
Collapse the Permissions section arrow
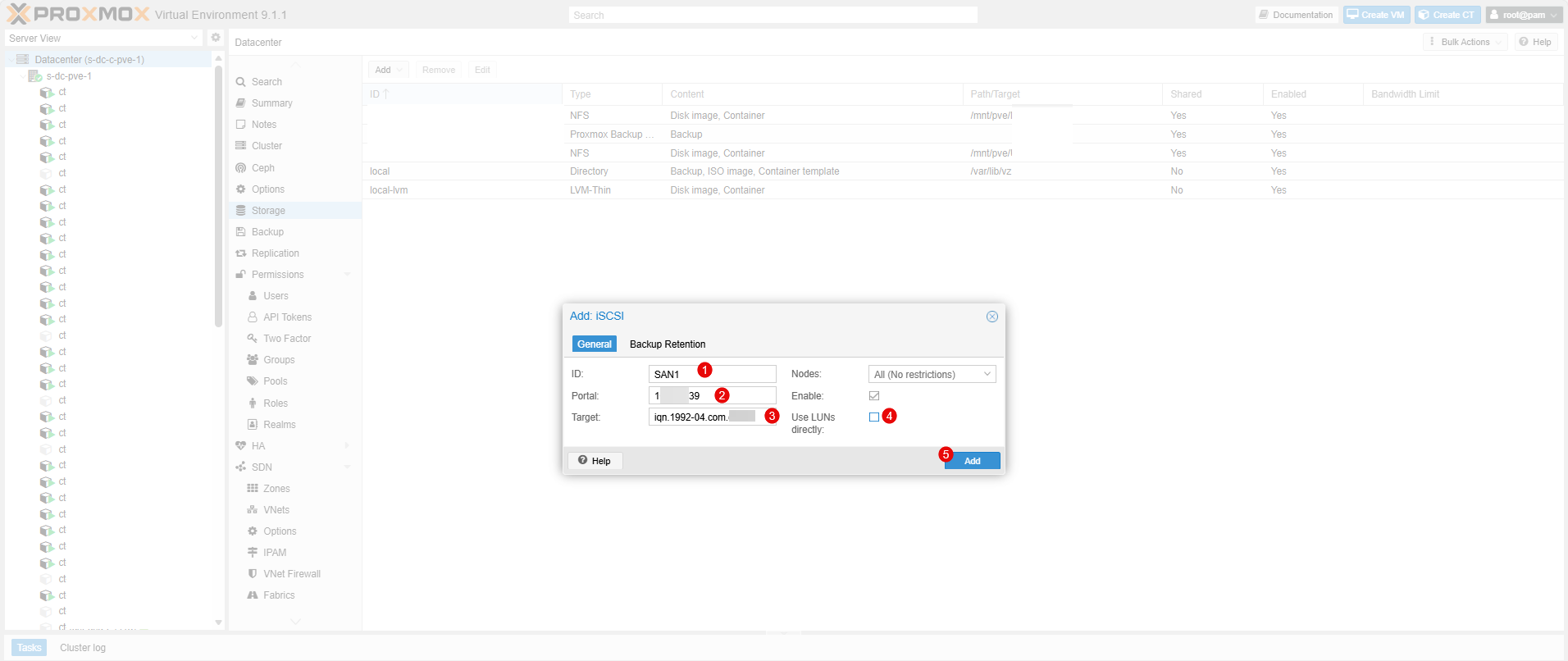point(348,275)
